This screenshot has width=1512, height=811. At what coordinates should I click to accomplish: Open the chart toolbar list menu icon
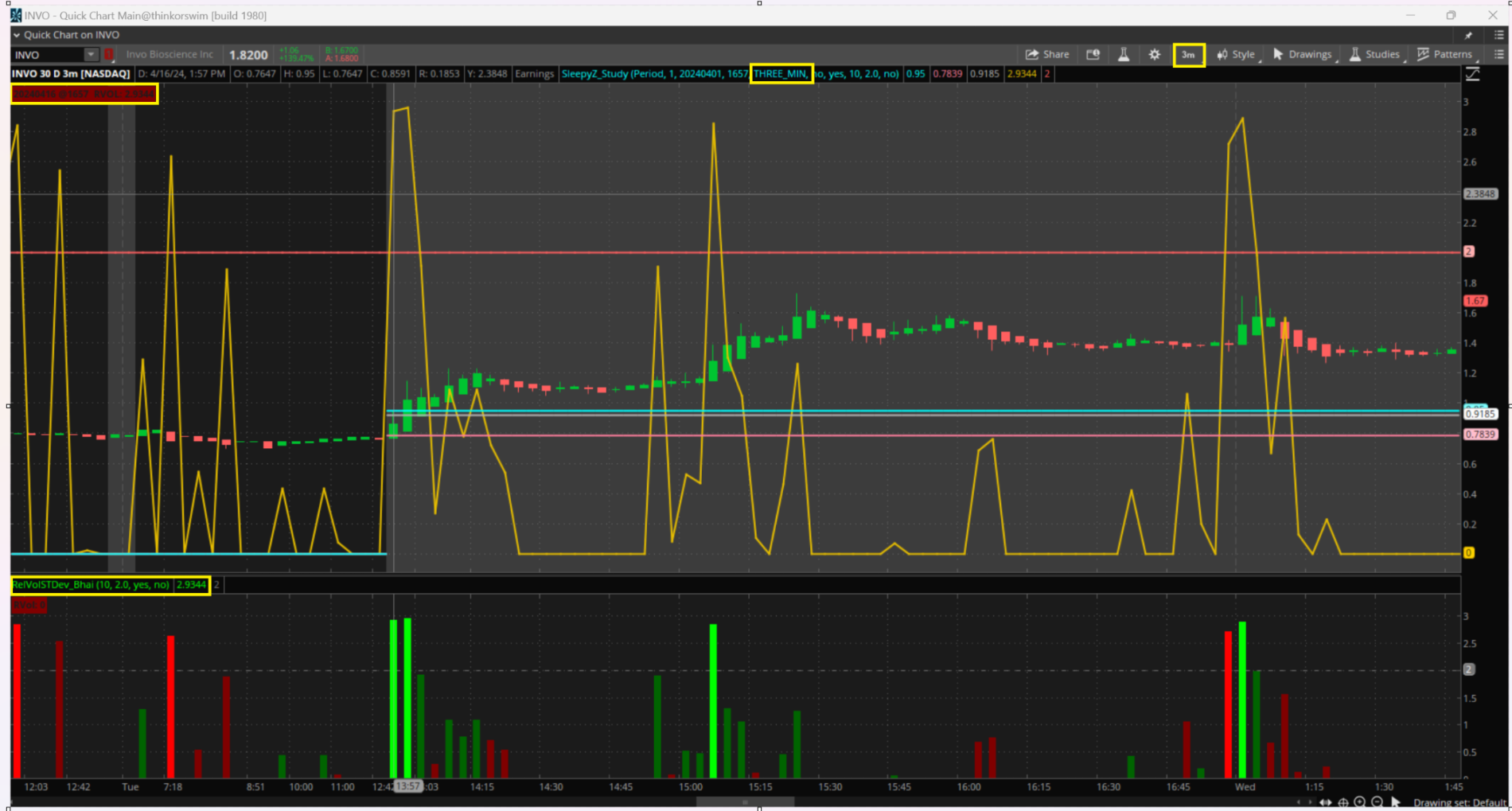click(x=1498, y=54)
